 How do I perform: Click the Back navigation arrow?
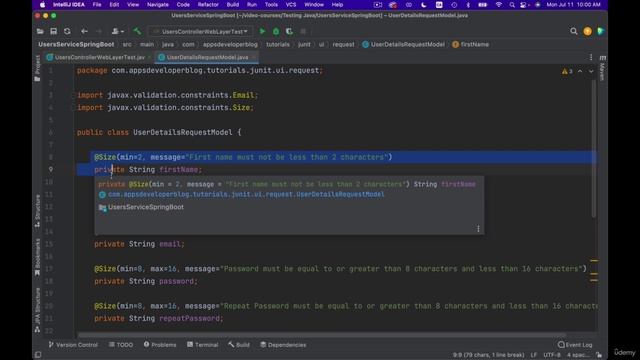[x=84, y=31]
